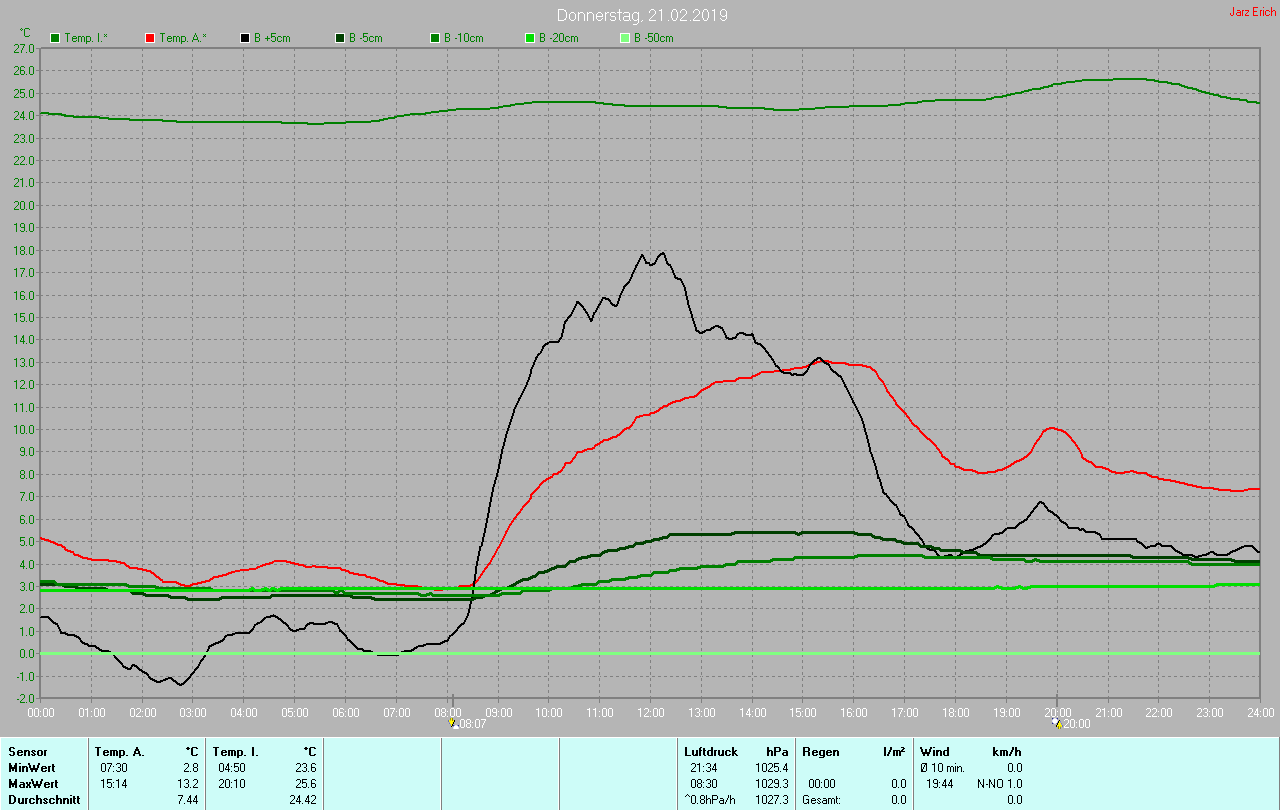Click the 24:00 label on the time axis
The height and width of the screenshot is (810, 1280).
pos(1260,712)
